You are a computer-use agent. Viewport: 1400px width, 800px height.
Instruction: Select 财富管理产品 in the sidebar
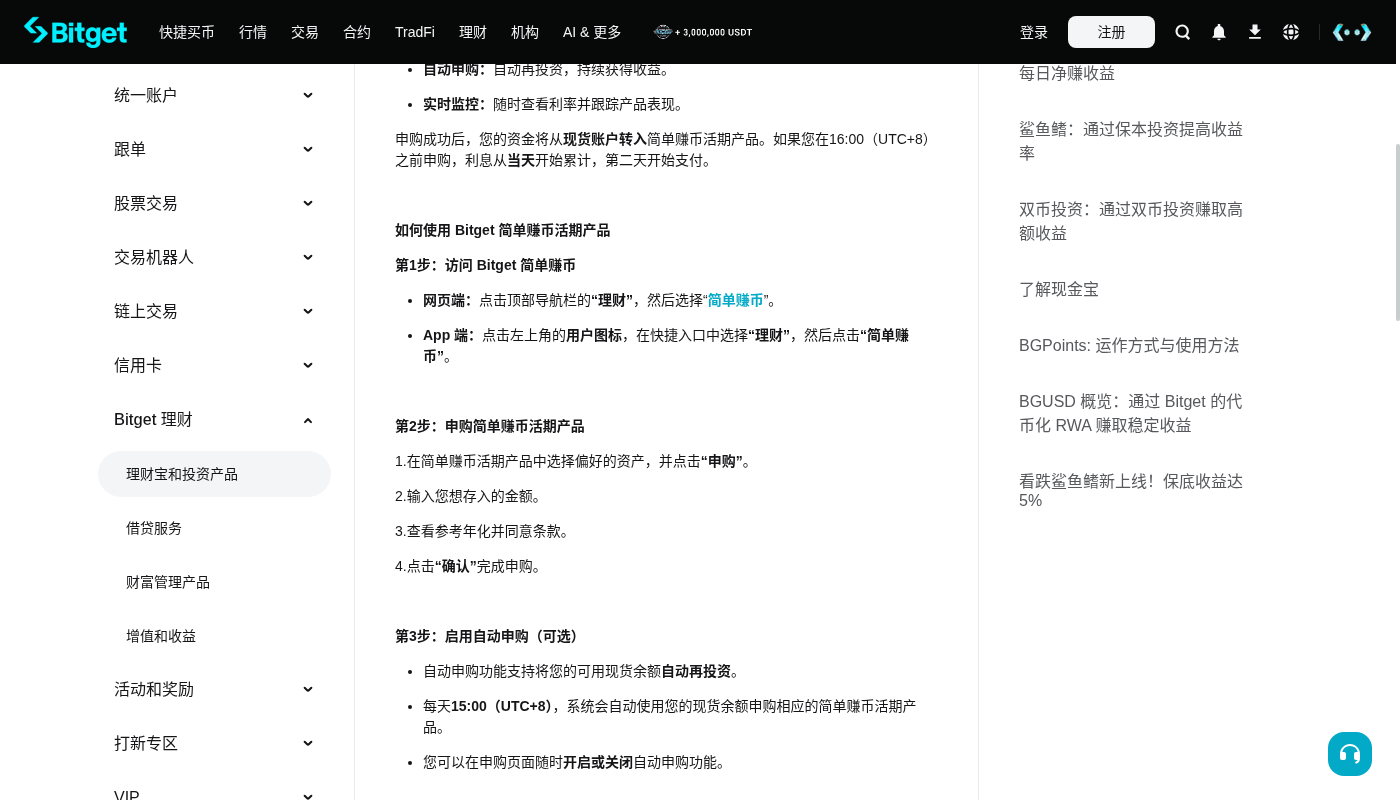pos(168,582)
